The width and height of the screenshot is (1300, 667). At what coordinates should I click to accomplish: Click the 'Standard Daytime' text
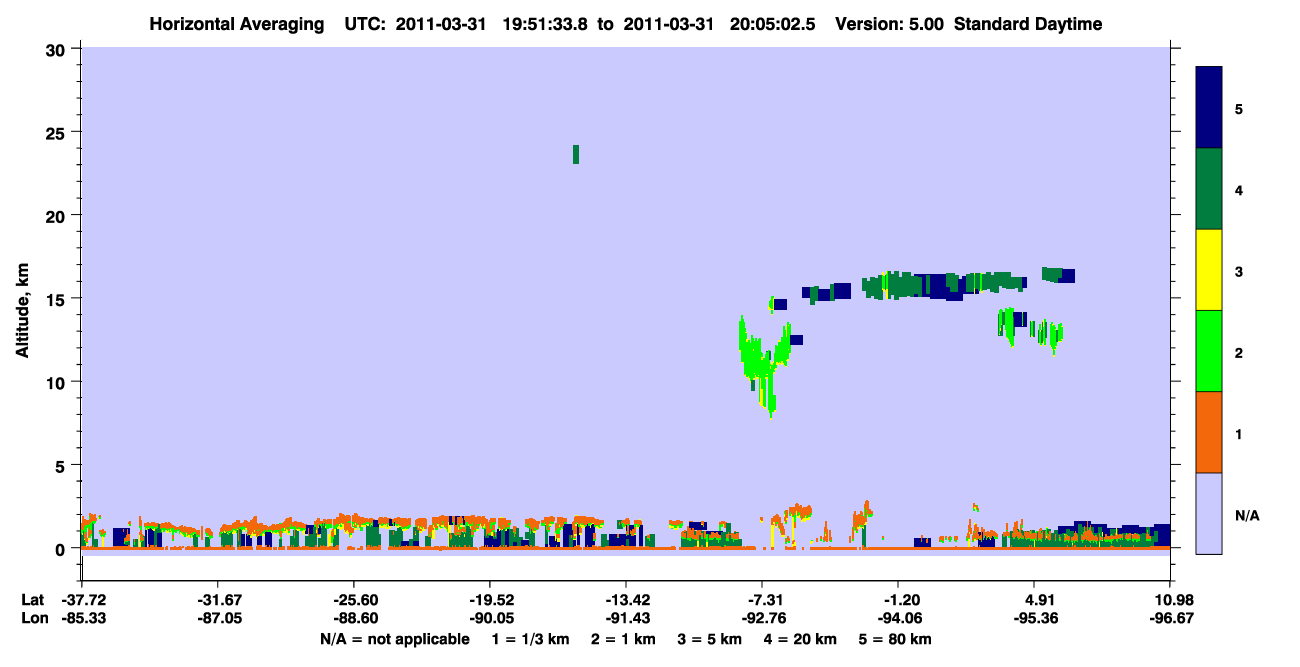1028,24
